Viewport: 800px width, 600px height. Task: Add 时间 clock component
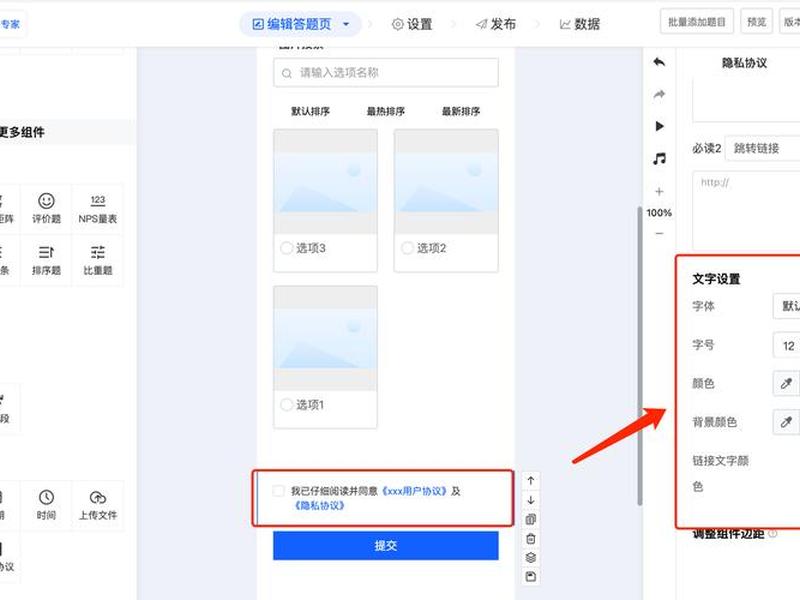click(46, 505)
